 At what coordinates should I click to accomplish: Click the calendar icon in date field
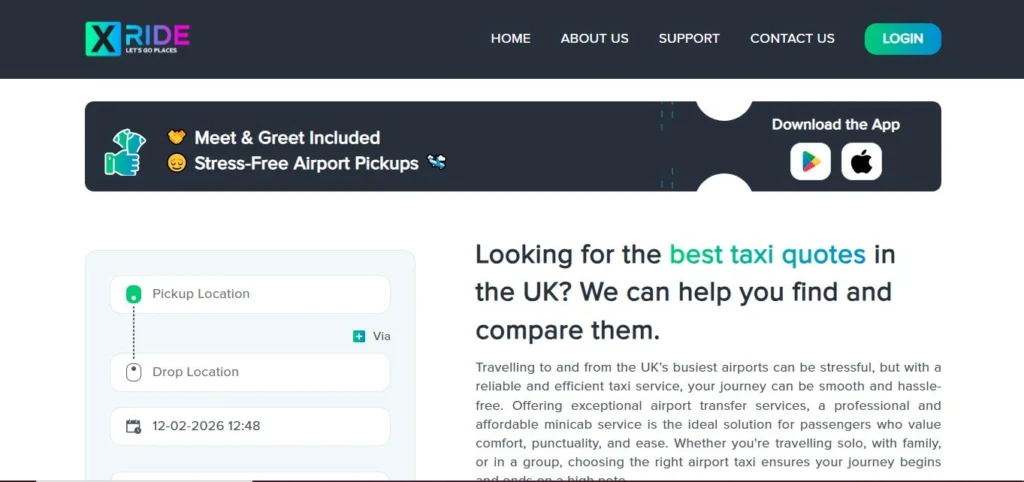[x=133, y=426]
